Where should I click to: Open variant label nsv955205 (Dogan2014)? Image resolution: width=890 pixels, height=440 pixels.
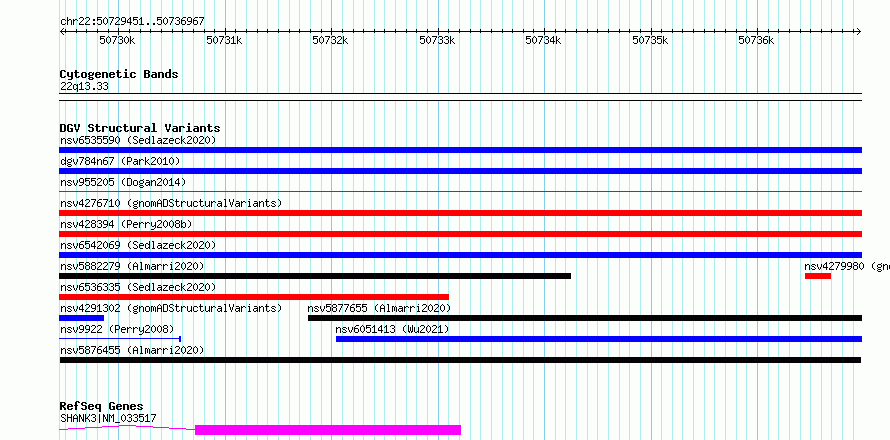[x=123, y=182]
